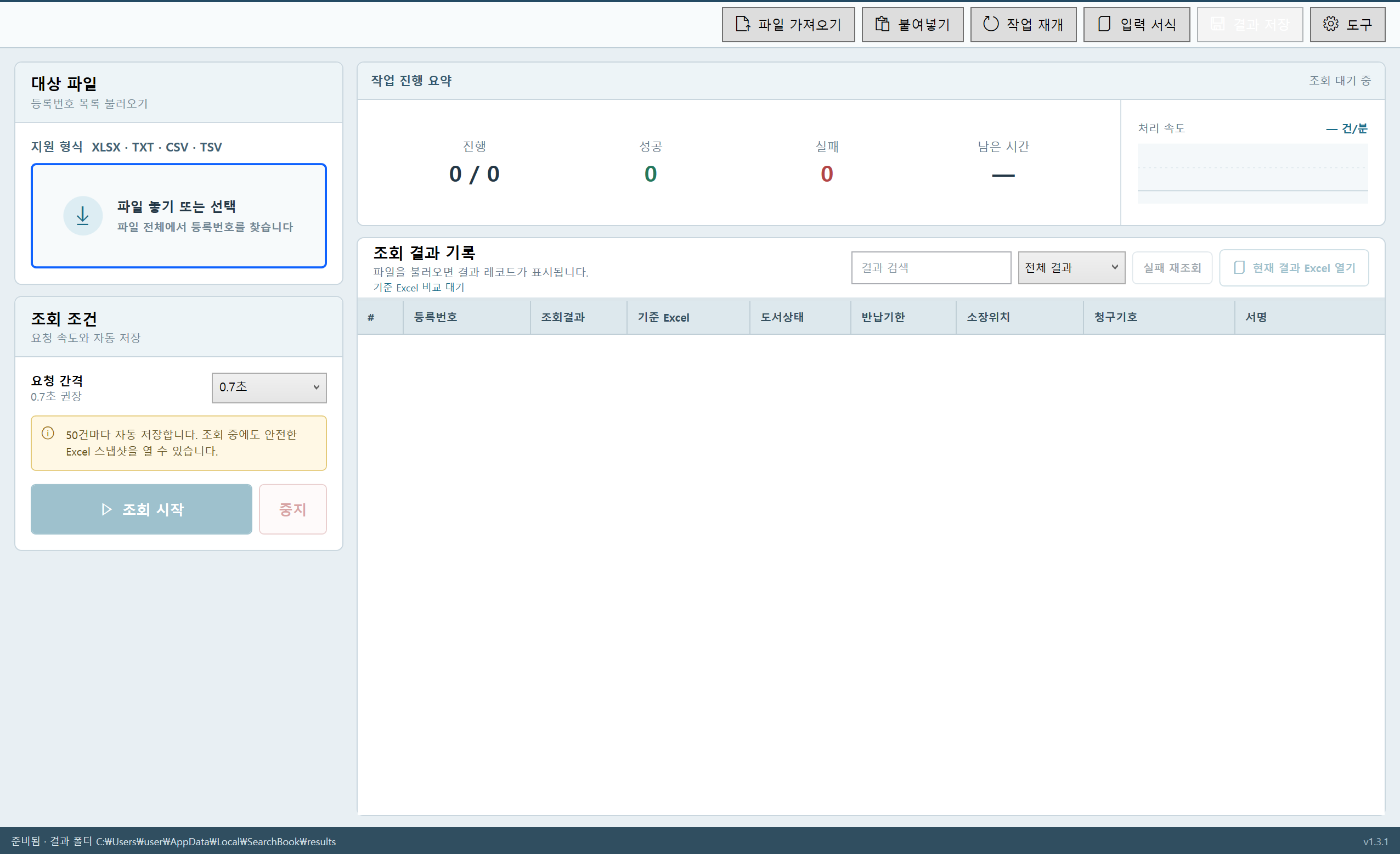Image resolution: width=1400 pixels, height=854 pixels.
Task: Click the — 건/분 speed value
Action: coord(1347,128)
